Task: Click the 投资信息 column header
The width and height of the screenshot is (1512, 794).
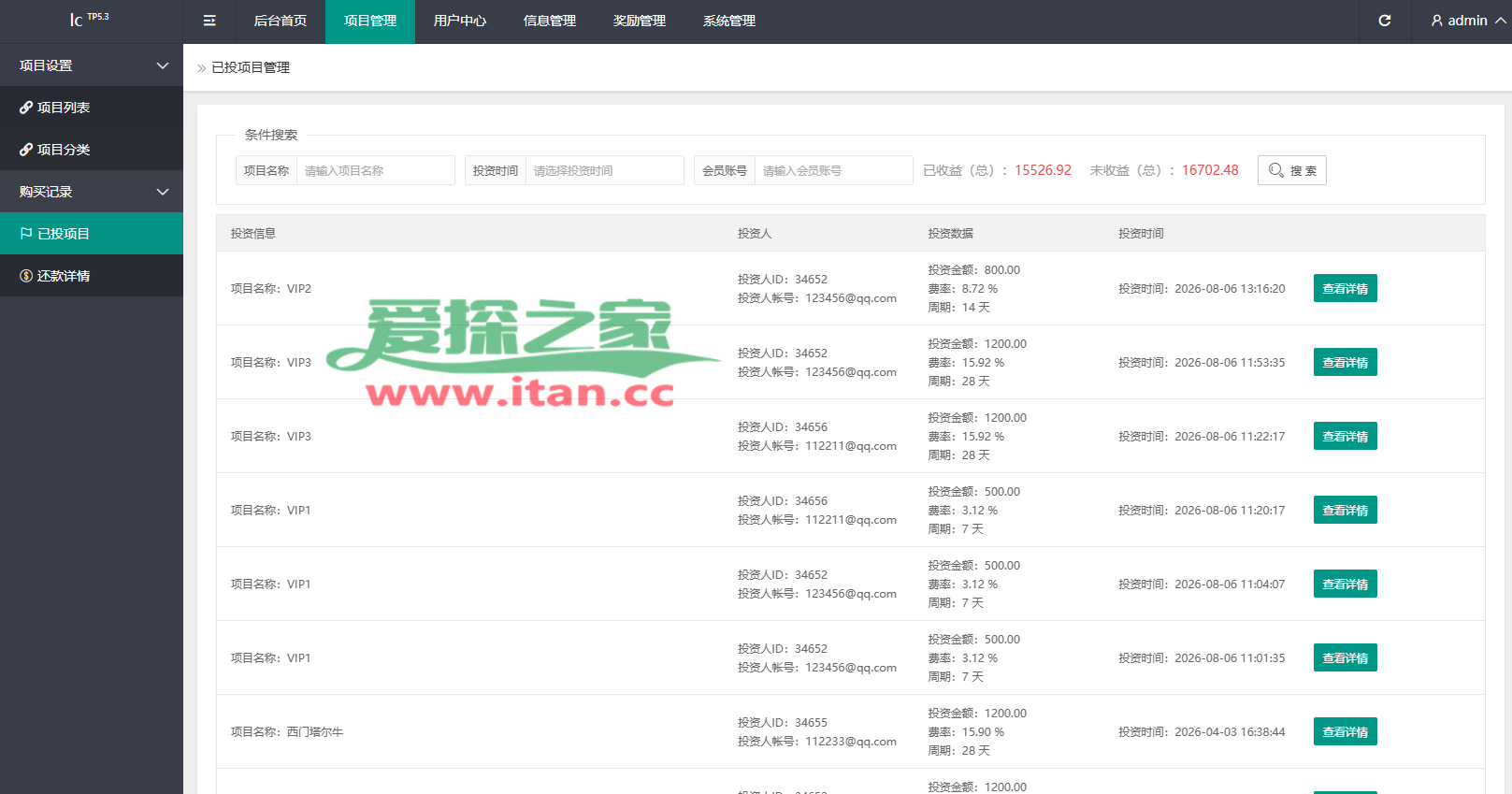Action: pyautogui.click(x=253, y=234)
